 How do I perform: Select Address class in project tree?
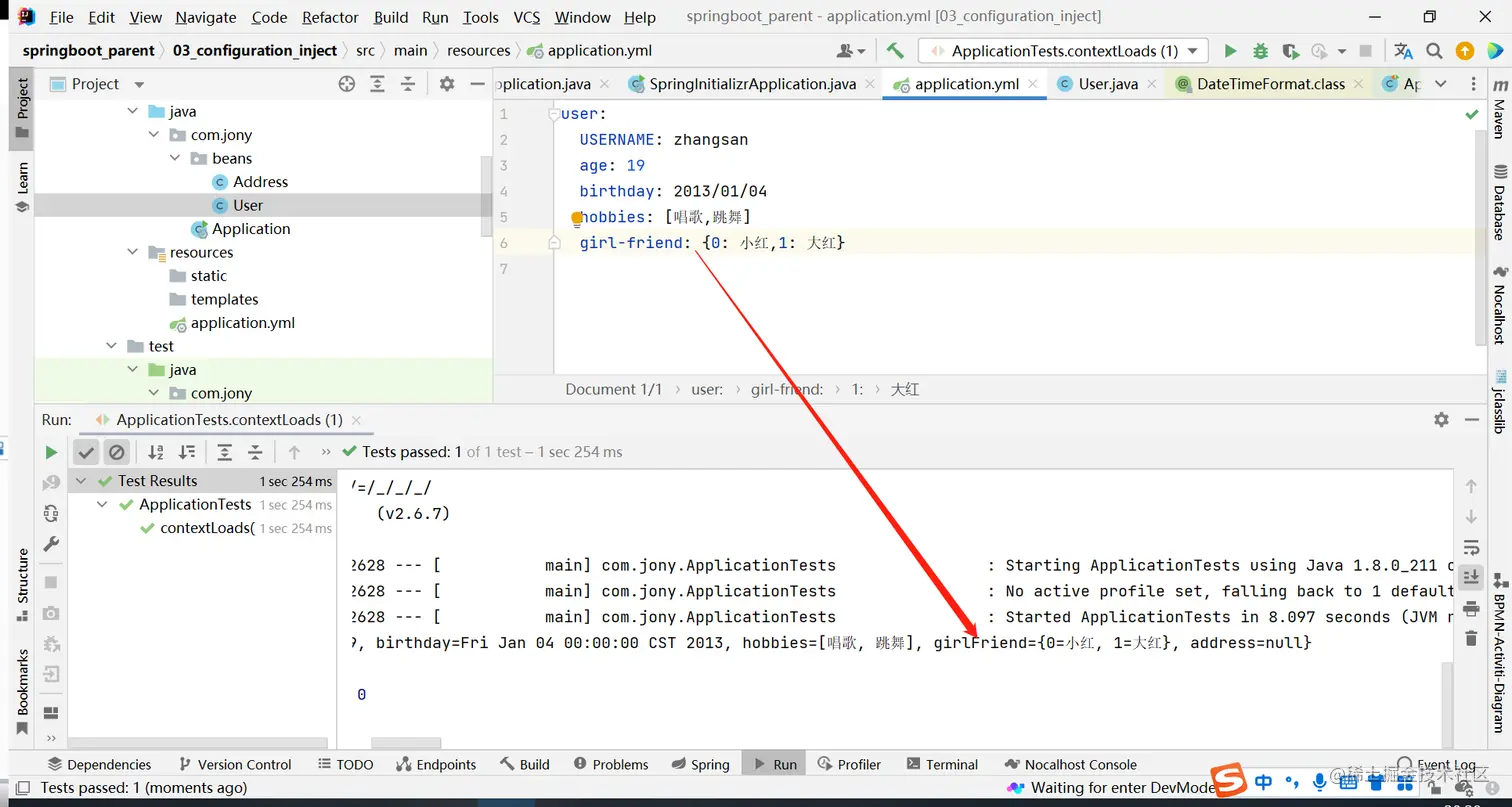[260, 182]
